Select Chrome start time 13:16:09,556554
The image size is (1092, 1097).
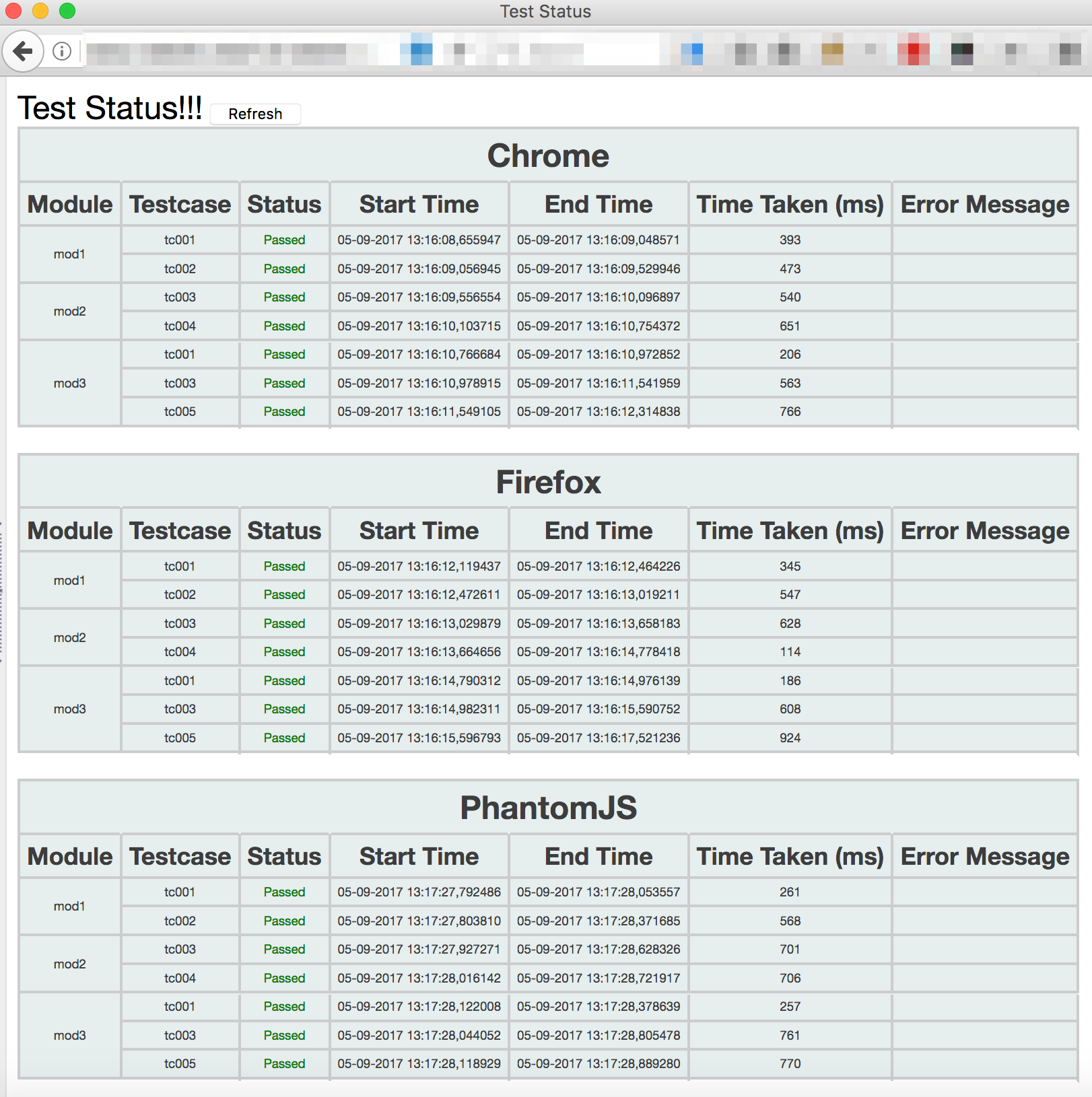point(419,297)
